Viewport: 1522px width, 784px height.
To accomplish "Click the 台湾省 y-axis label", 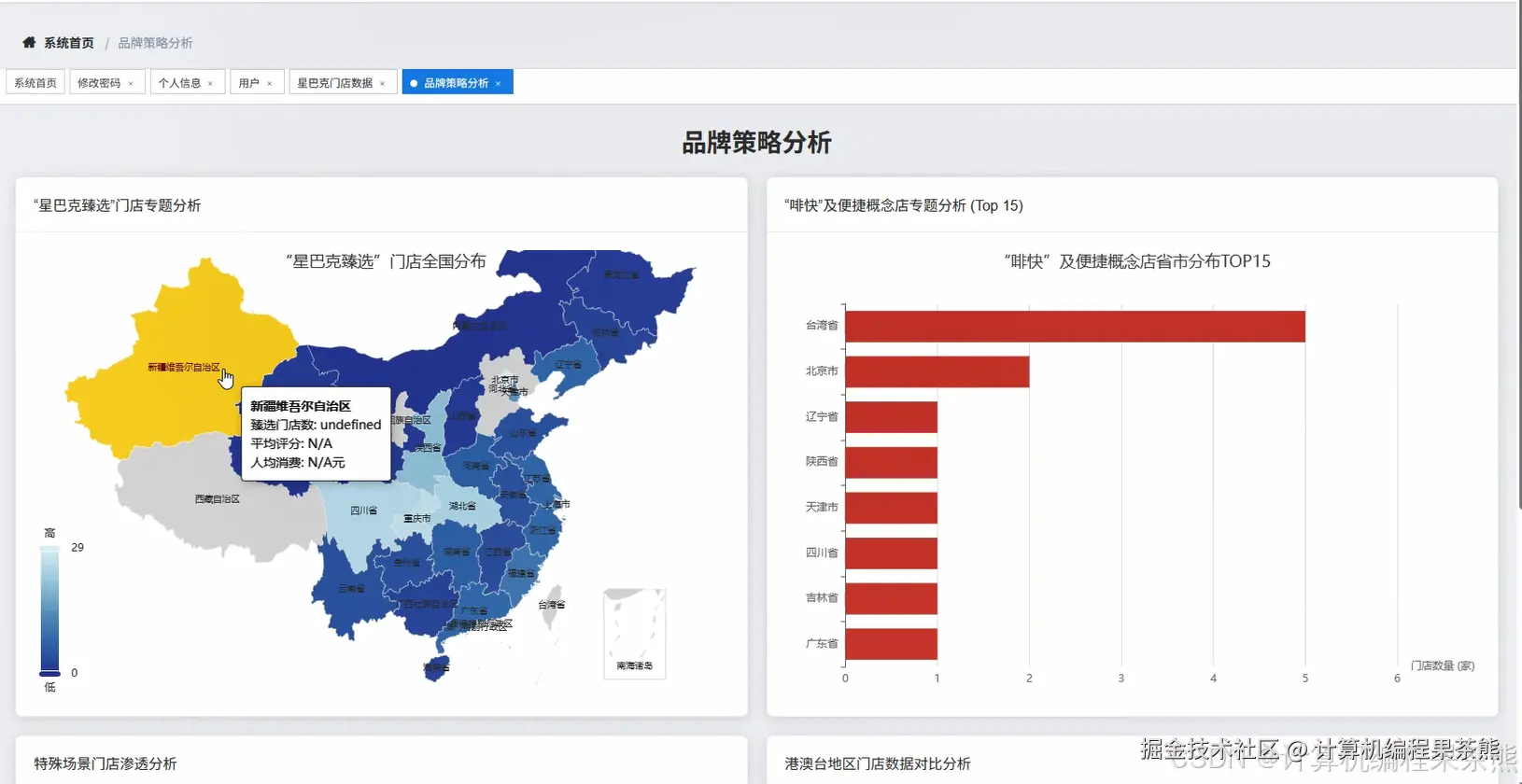I will click(x=822, y=326).
